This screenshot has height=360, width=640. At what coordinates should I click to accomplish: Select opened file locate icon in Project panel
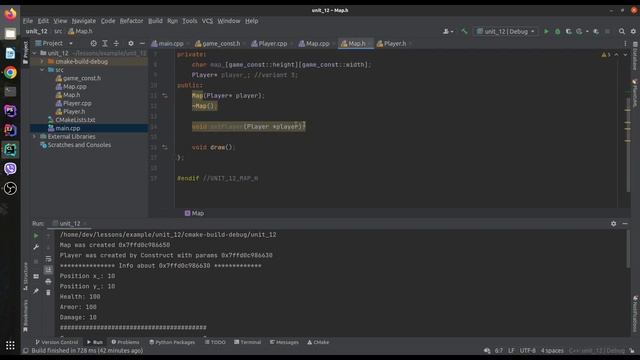click(x=93, y=43)
